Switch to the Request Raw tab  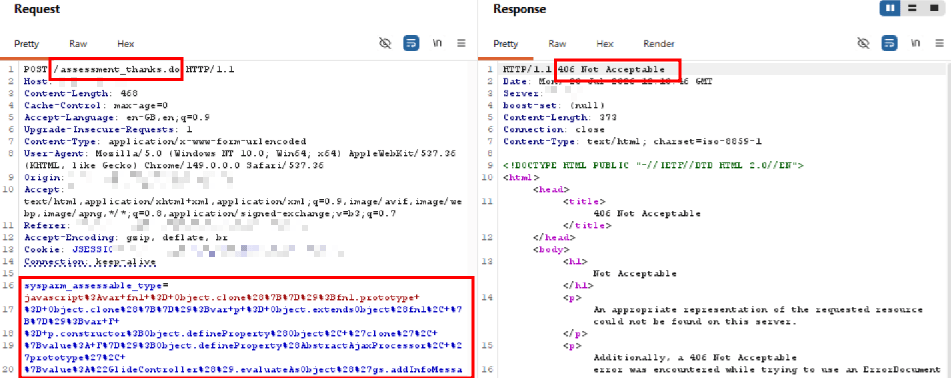pyautogui.click(x=78, y=44)
